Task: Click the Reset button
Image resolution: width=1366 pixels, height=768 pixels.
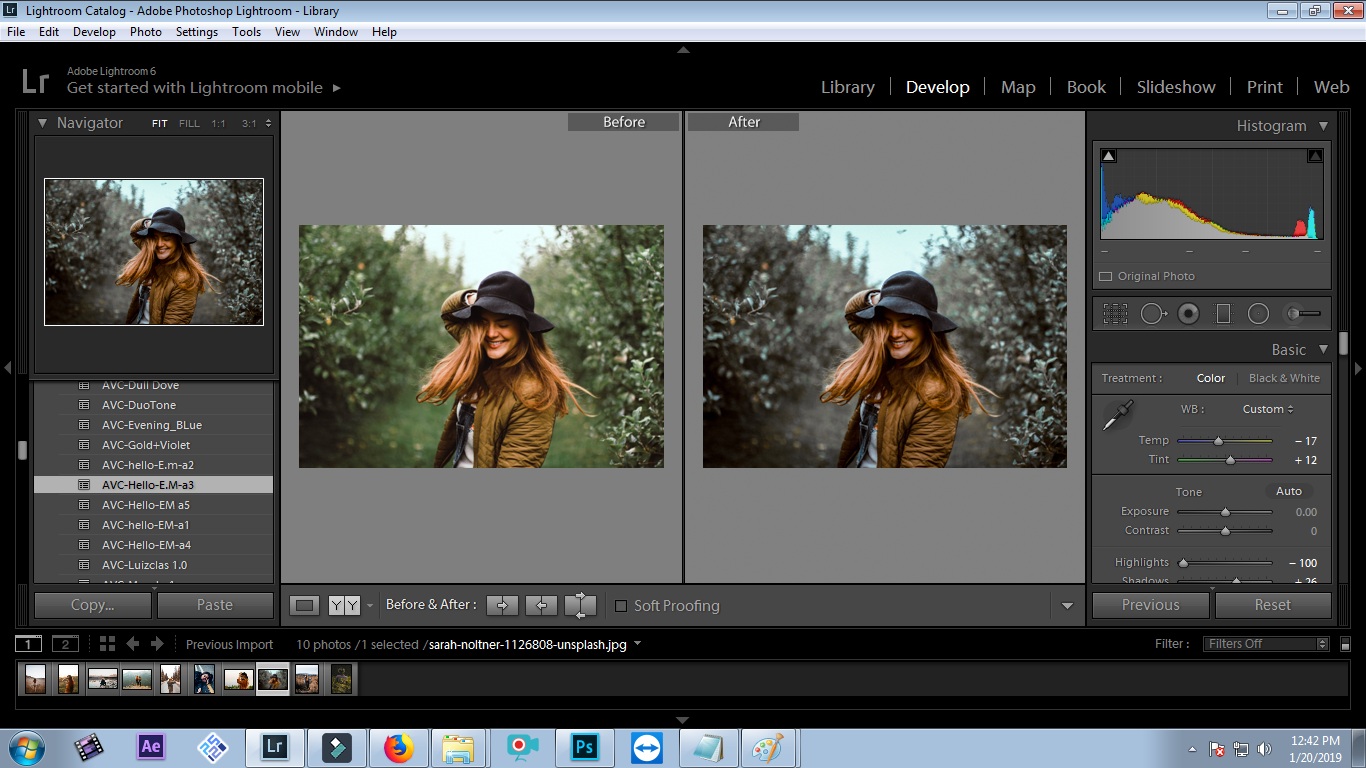Action: (1273, 605)
